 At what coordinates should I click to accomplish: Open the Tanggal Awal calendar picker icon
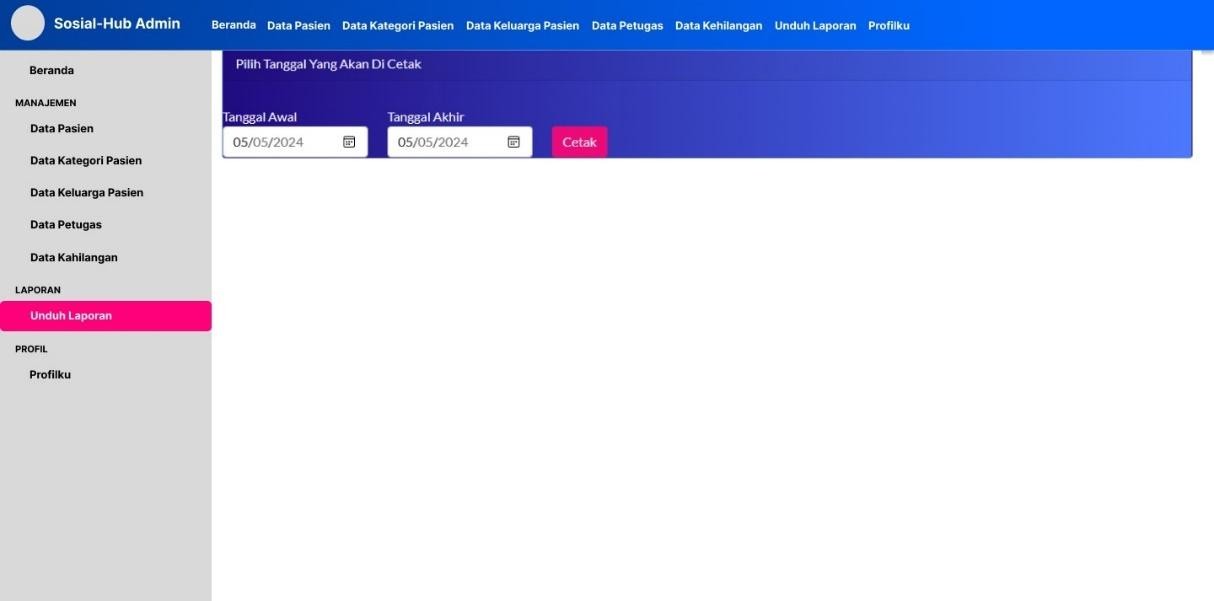coord(349,142)
